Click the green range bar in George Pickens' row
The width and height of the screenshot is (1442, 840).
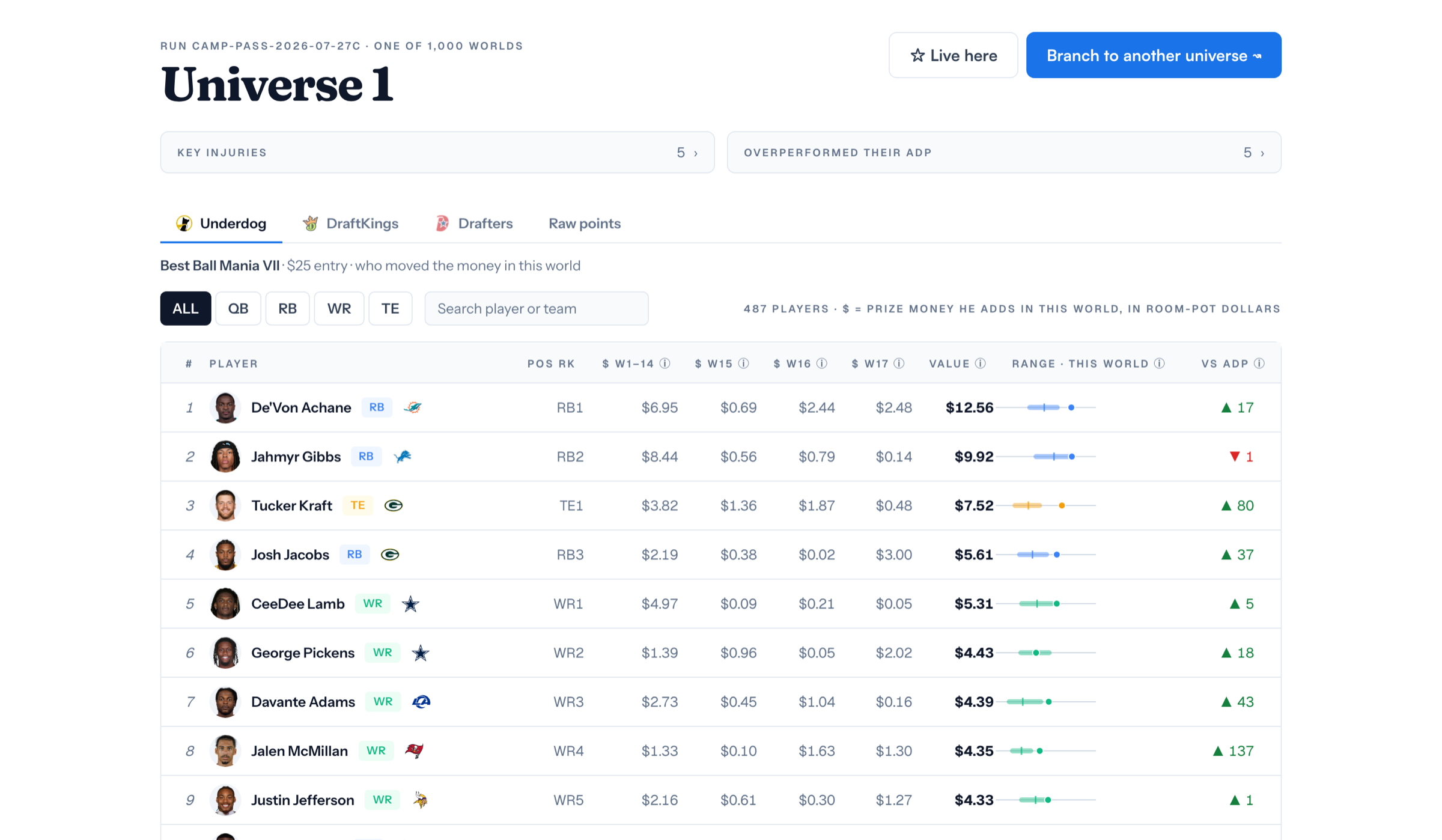(1046, 653)
